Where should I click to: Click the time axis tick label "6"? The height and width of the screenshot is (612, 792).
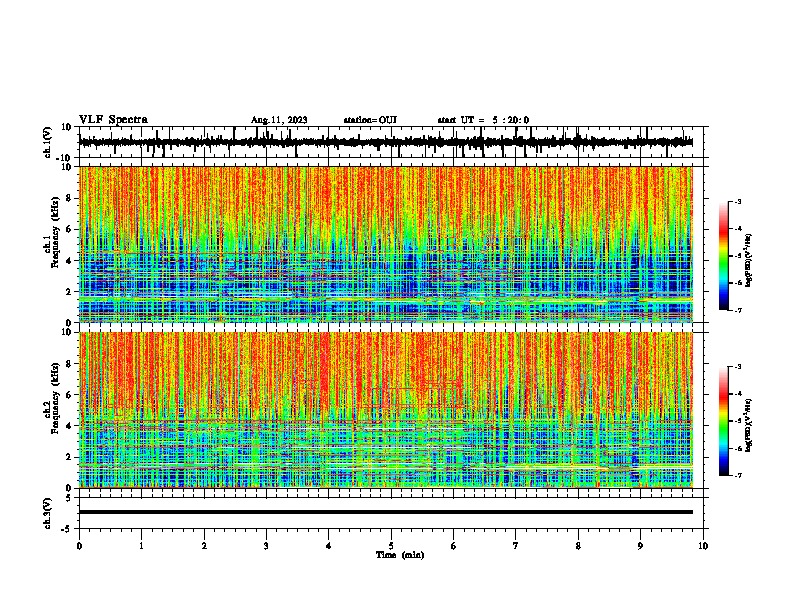click(454, 546)
